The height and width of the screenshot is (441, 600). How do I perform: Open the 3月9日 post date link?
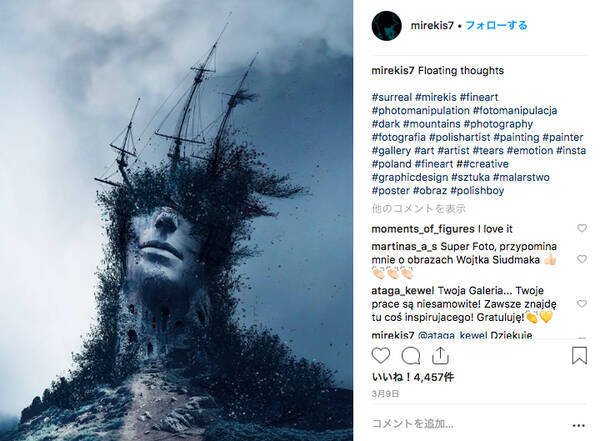[x=385, y=394]
